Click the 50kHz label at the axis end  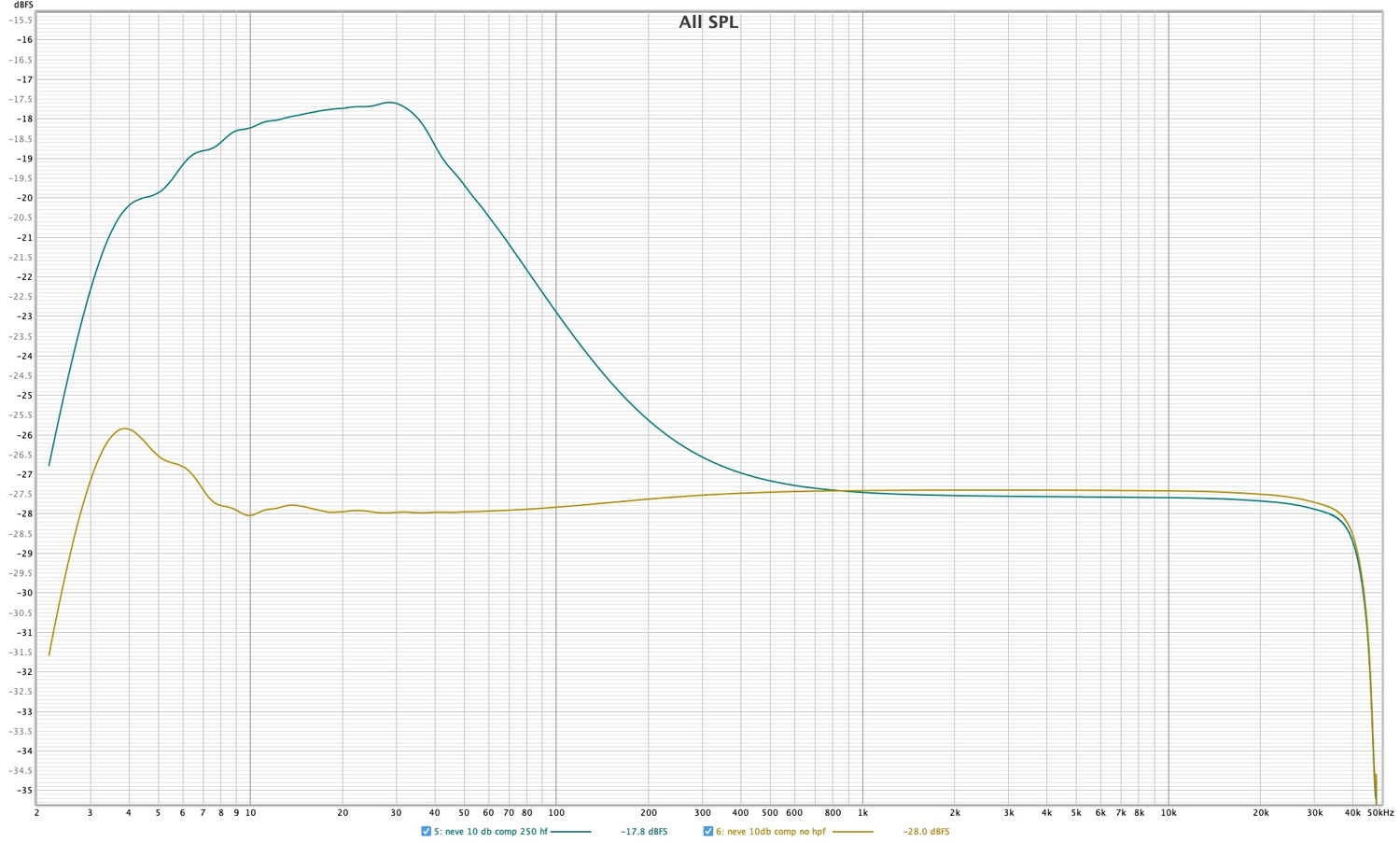click(1380, 813)
